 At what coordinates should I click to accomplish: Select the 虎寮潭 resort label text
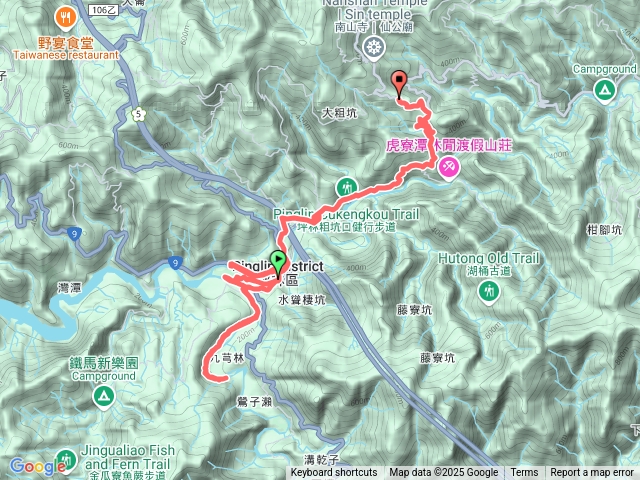pyautogui.click(x=449, y=145)
